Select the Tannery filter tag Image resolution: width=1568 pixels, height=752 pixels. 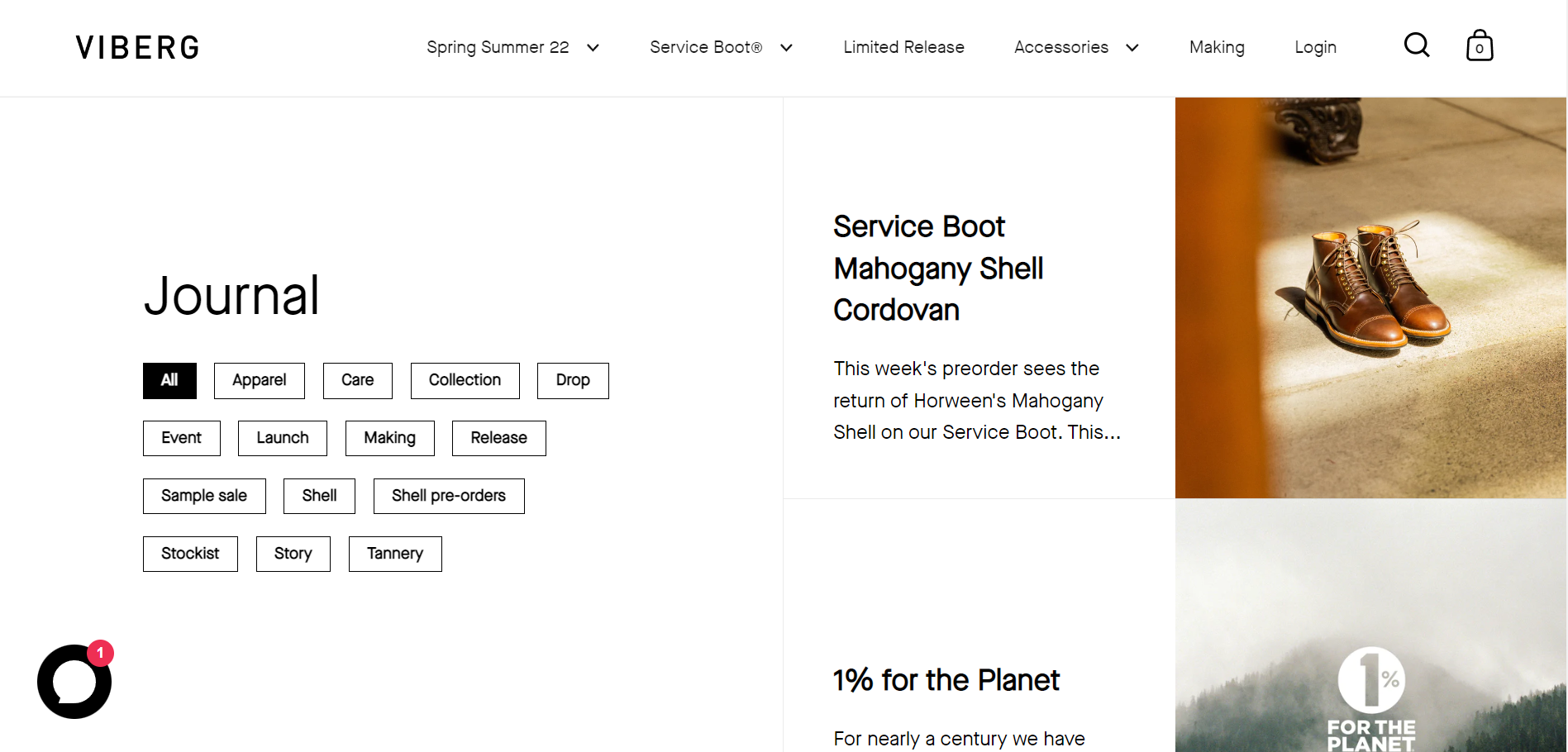tap(395, 554)
